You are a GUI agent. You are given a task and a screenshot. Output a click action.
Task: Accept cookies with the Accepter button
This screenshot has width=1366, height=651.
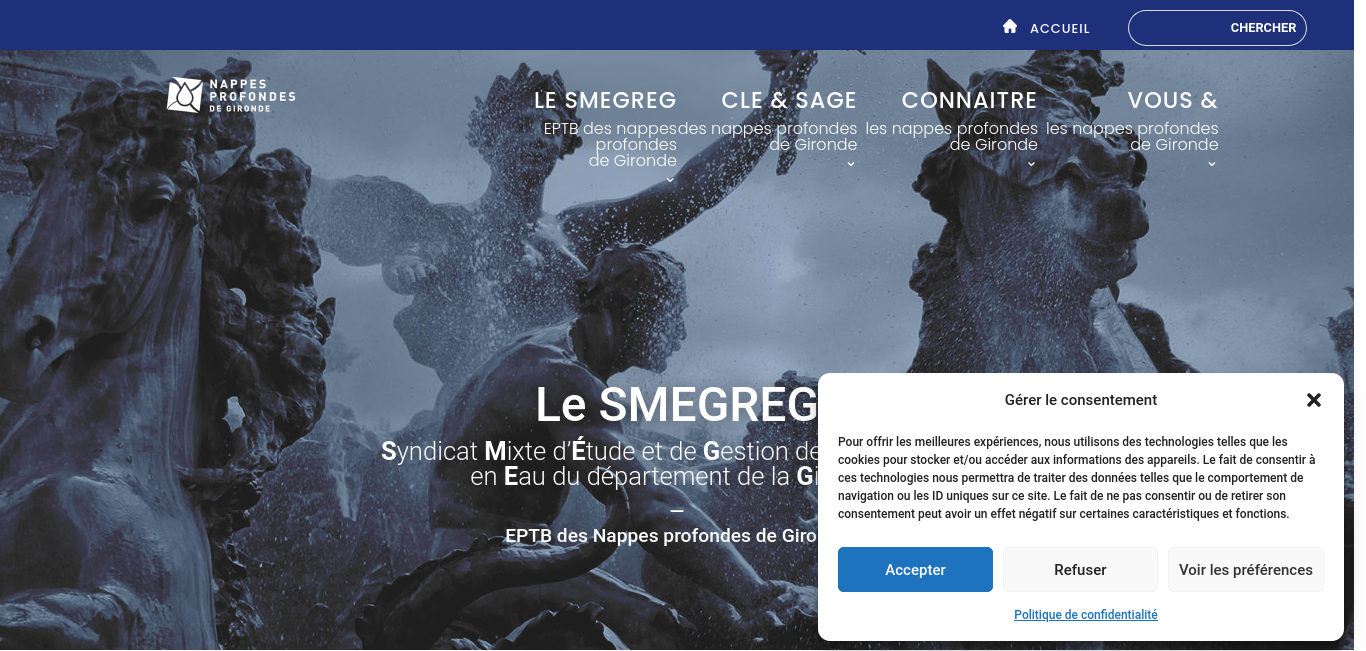915,569
